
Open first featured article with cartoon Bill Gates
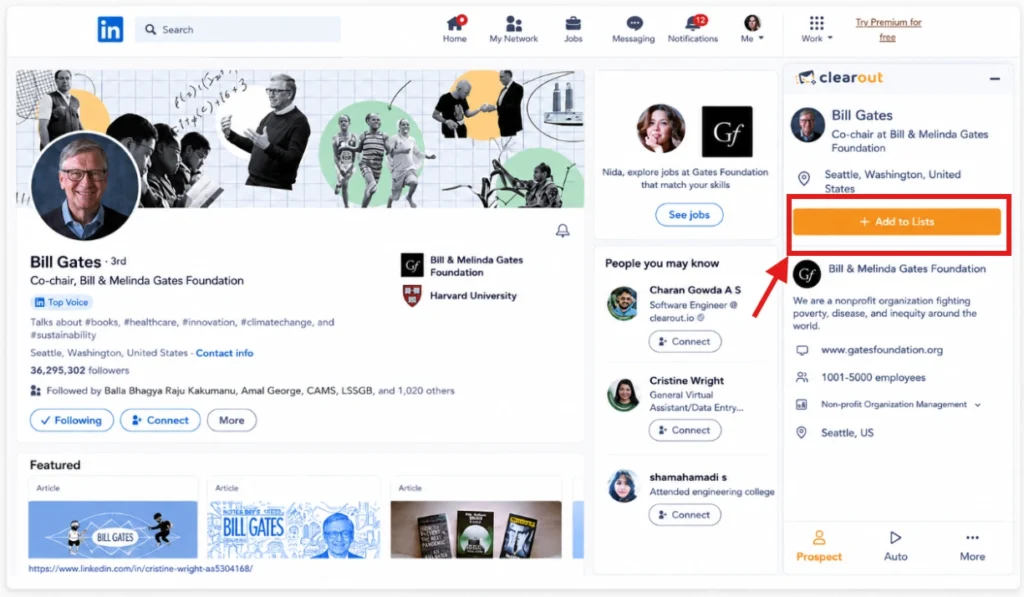(x=112, y=530)
